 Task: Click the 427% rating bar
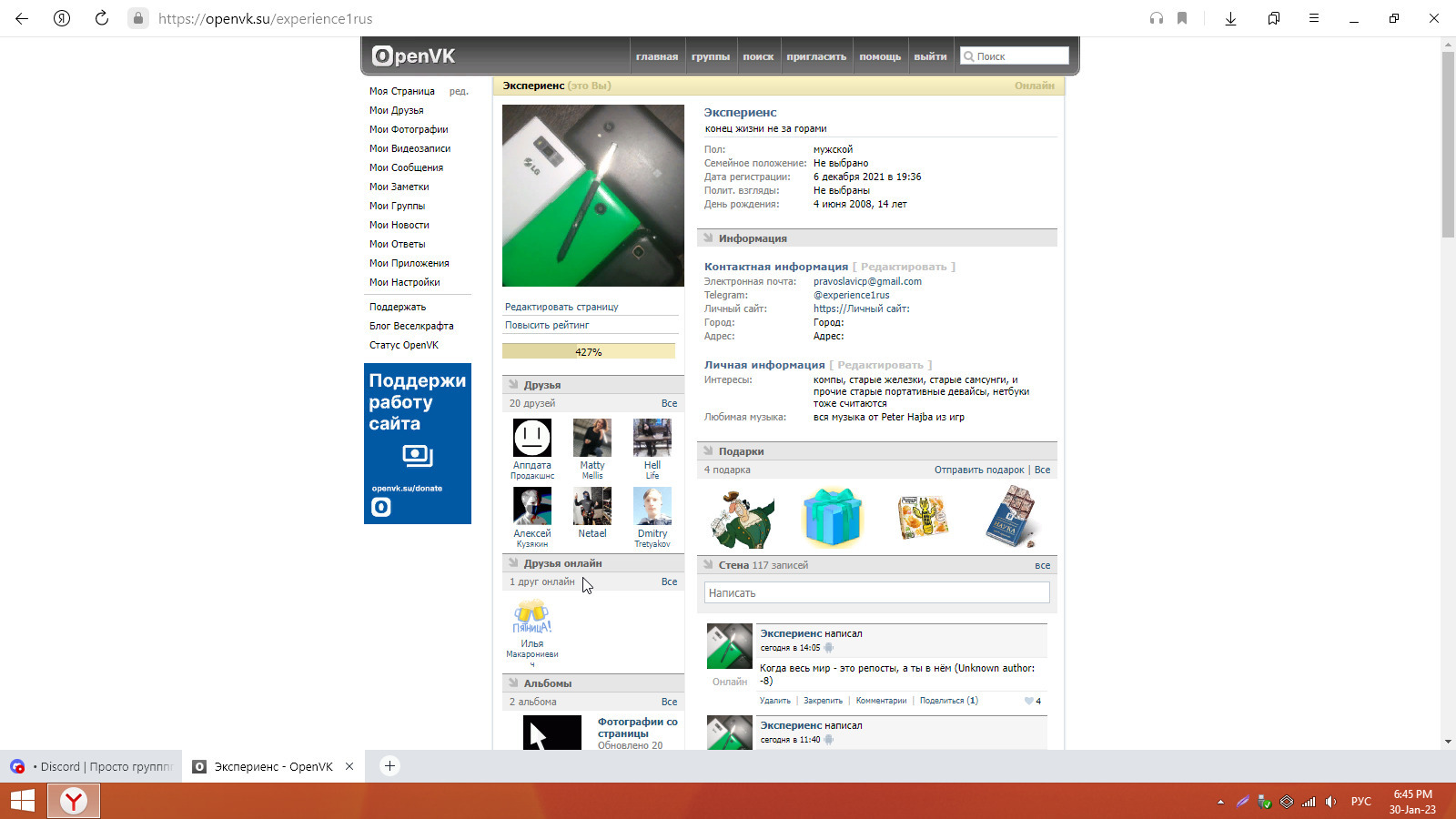click(589, 352)
